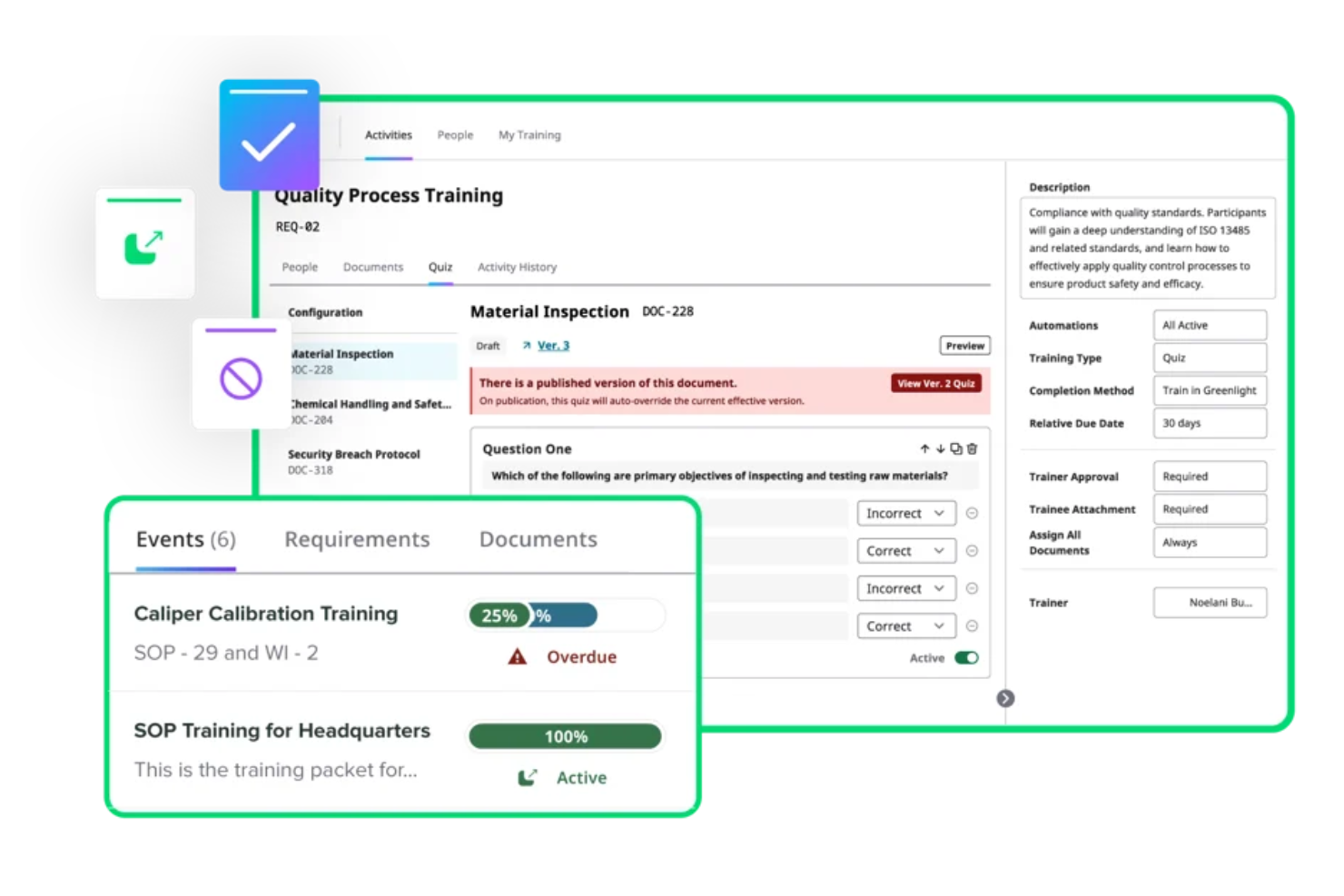The height and width of the screenshot is (896, 1344).
Task: Click the Overdue warning triangle icon
Action: click(x=517, y=656)
